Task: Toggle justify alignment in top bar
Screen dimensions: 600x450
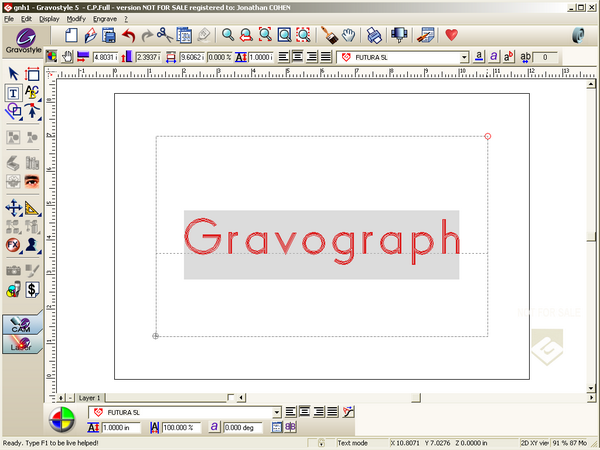Action: (x=326, y=57)
